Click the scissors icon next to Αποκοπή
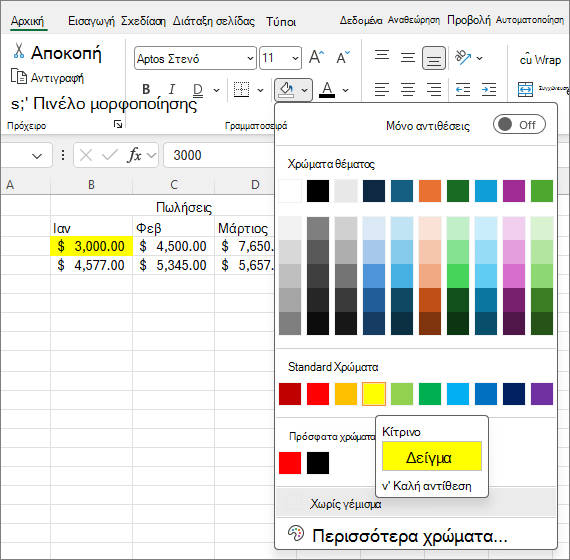Screen dimensions: 570x560 (19, 51)
